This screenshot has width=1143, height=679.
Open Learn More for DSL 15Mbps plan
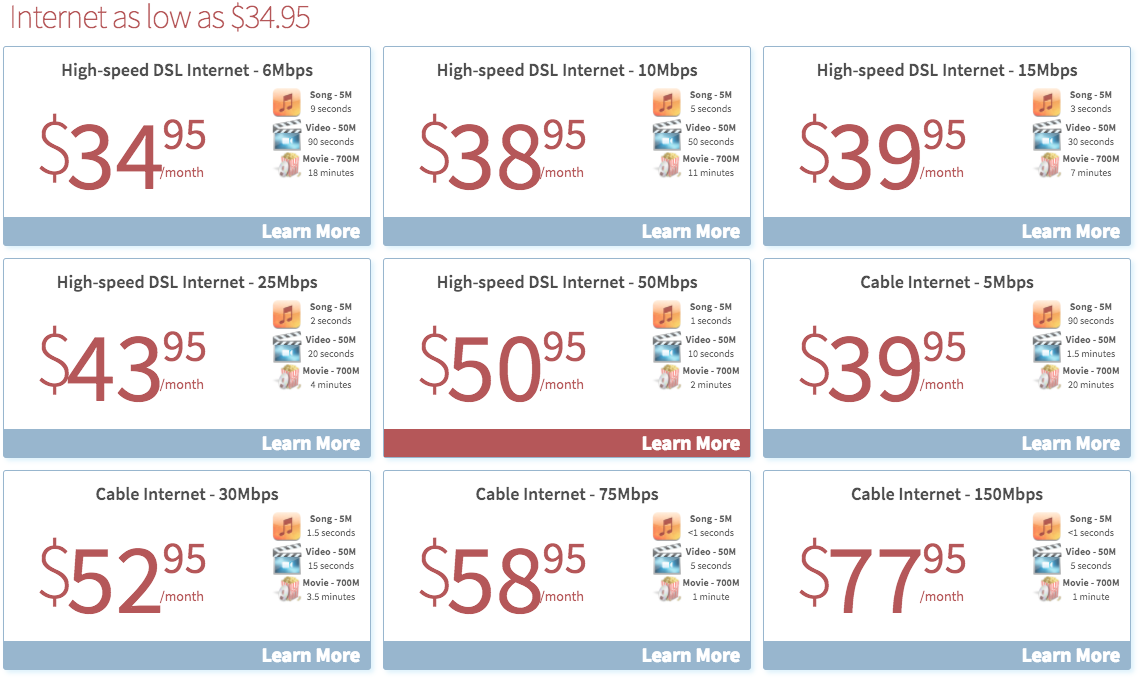tap(1070, 231)
